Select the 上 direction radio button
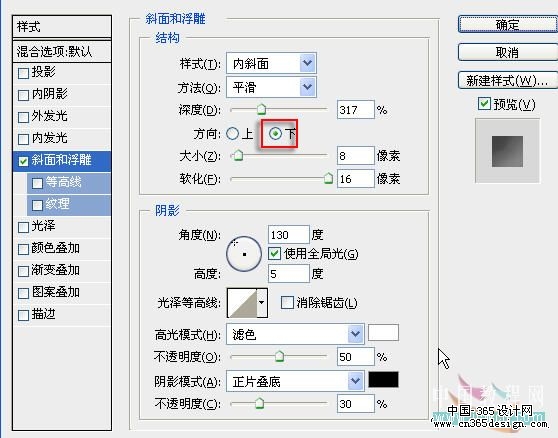 232,134
